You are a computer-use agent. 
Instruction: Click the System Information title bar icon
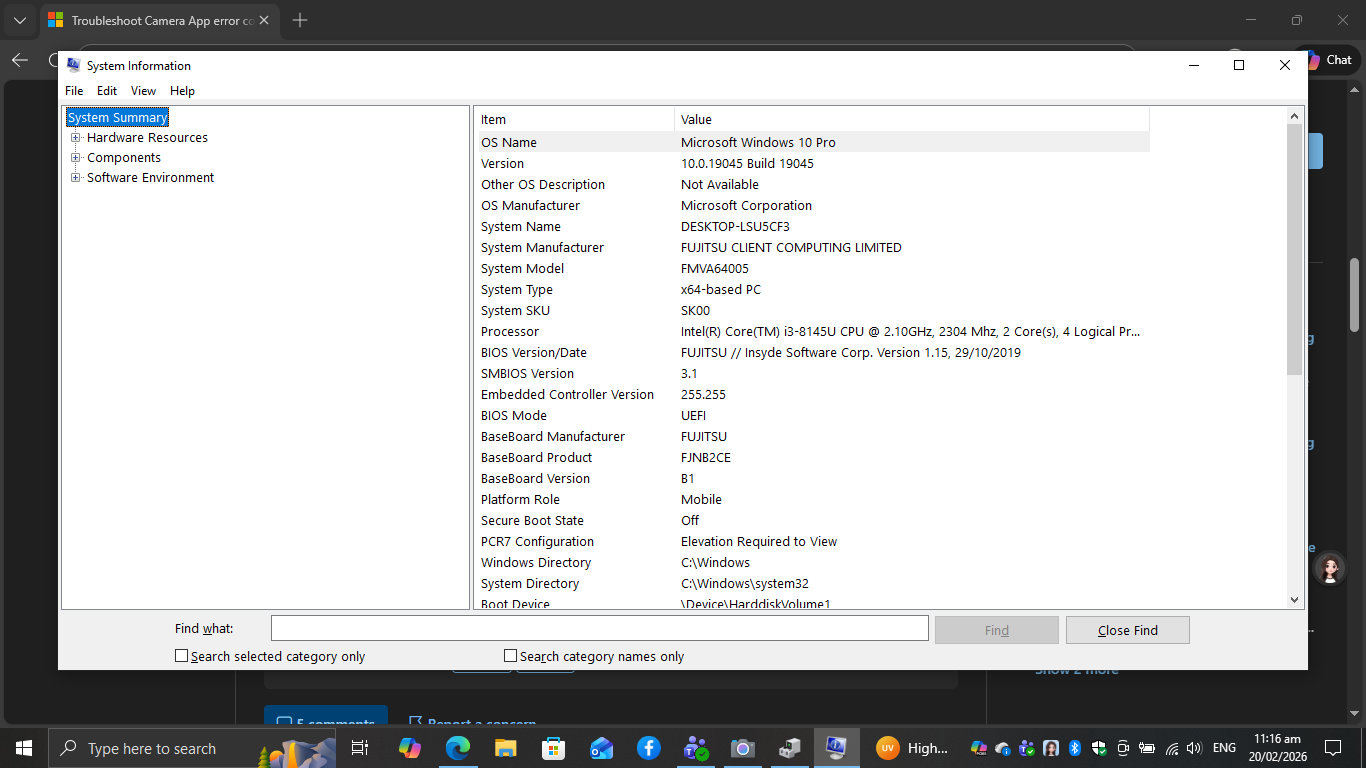click(74, 65)
